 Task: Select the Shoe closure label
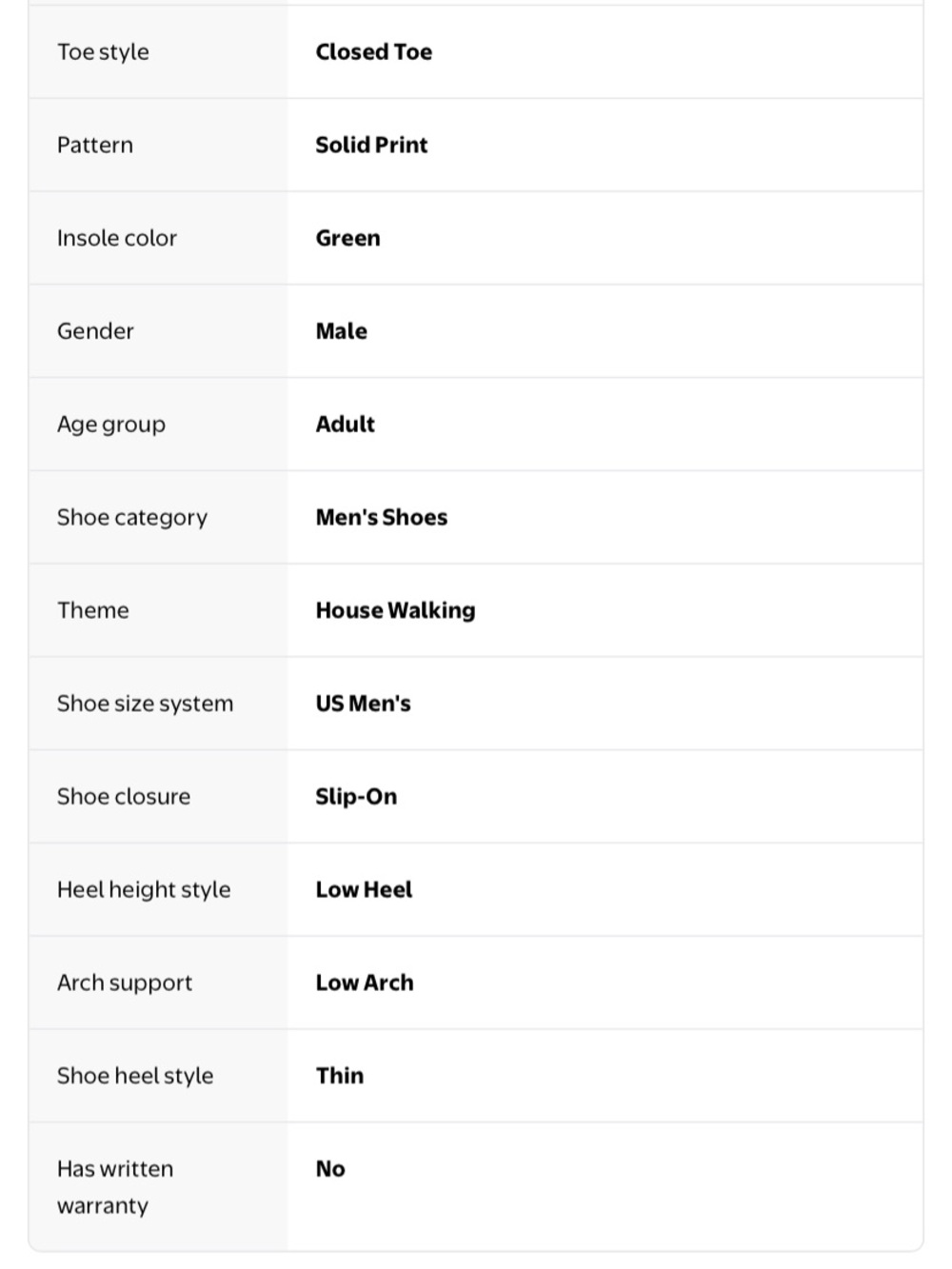(124, 797)
